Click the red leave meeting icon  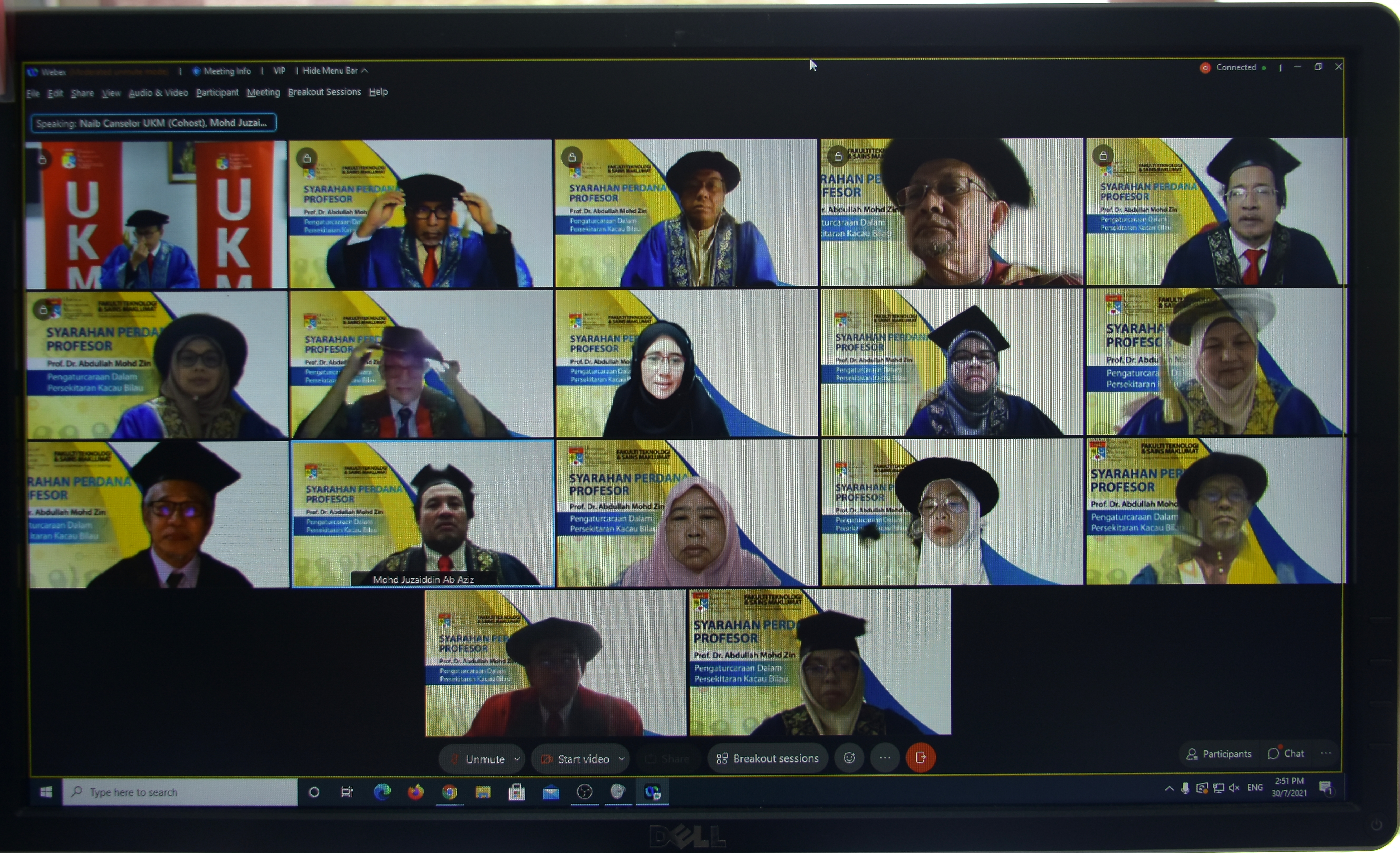point(921,758)
